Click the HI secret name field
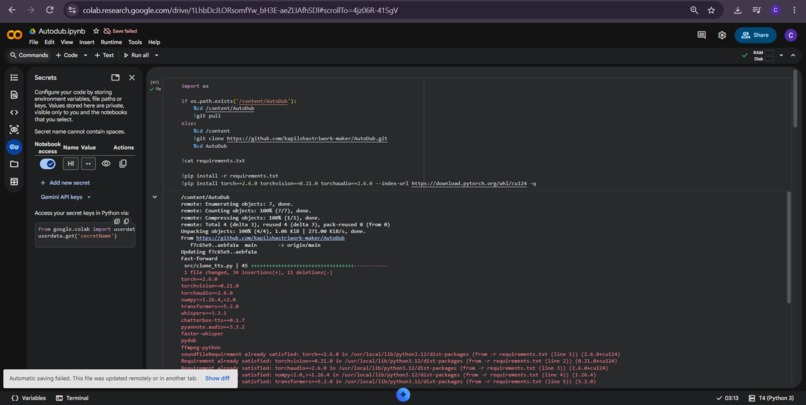Viewport: 806px width, 405px height. point(70,163)
